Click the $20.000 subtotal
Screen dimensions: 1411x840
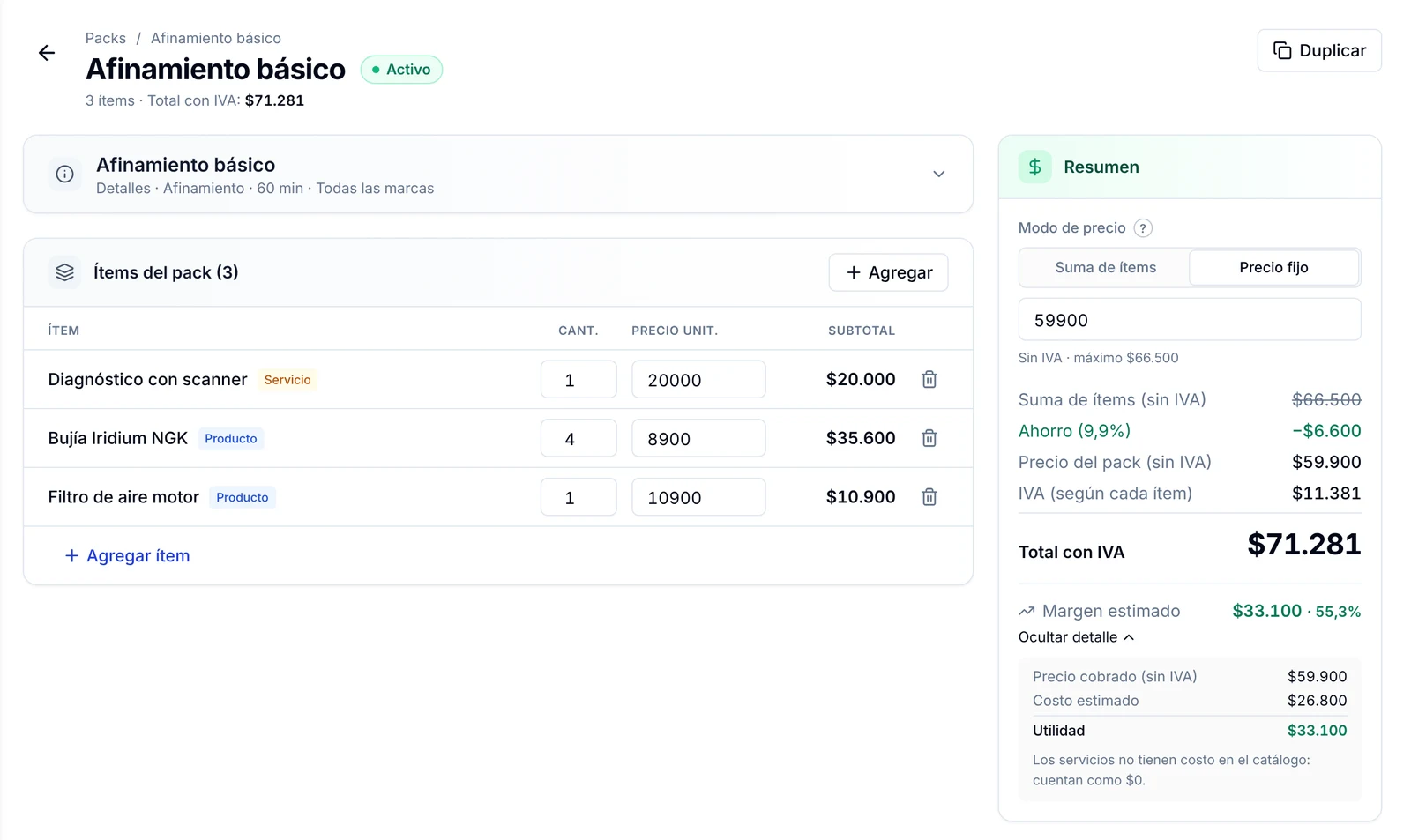pos(861,379)
